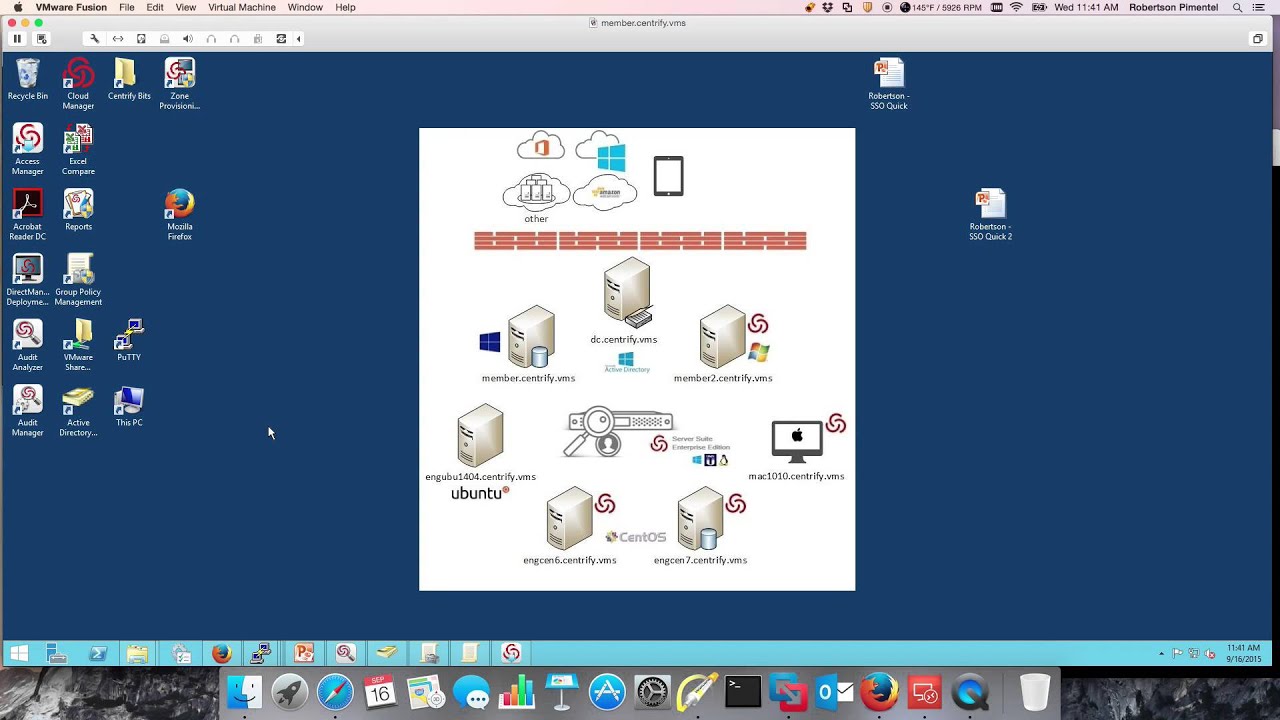Open the Centrify Bits folder
The height and width of the screenshot is (720, 1280).
pyautogui.click(x=129, y=79)
